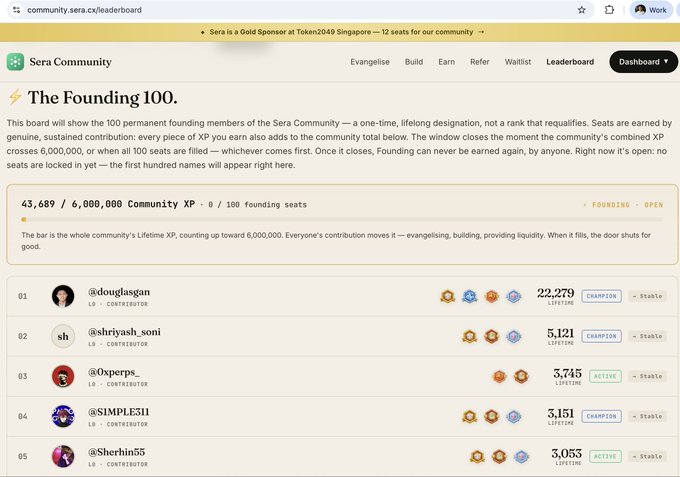Open the @0xperps_ profile name
The width and height of the screenshot is (680, 477).
114,372
